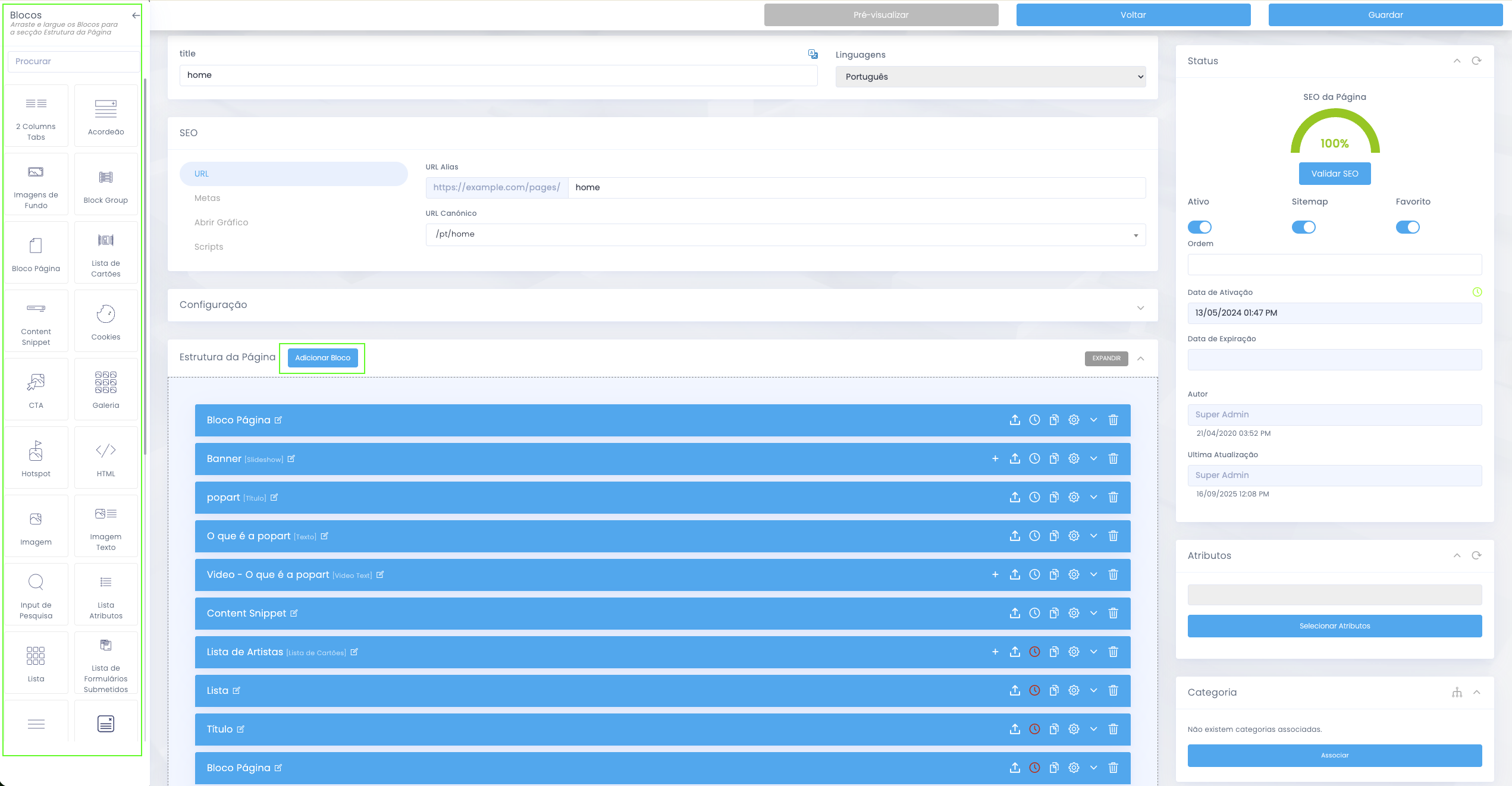Select the Lista block in sidebar
The height and width of the screenshot is (786, 1512).
tap(36, 663)
